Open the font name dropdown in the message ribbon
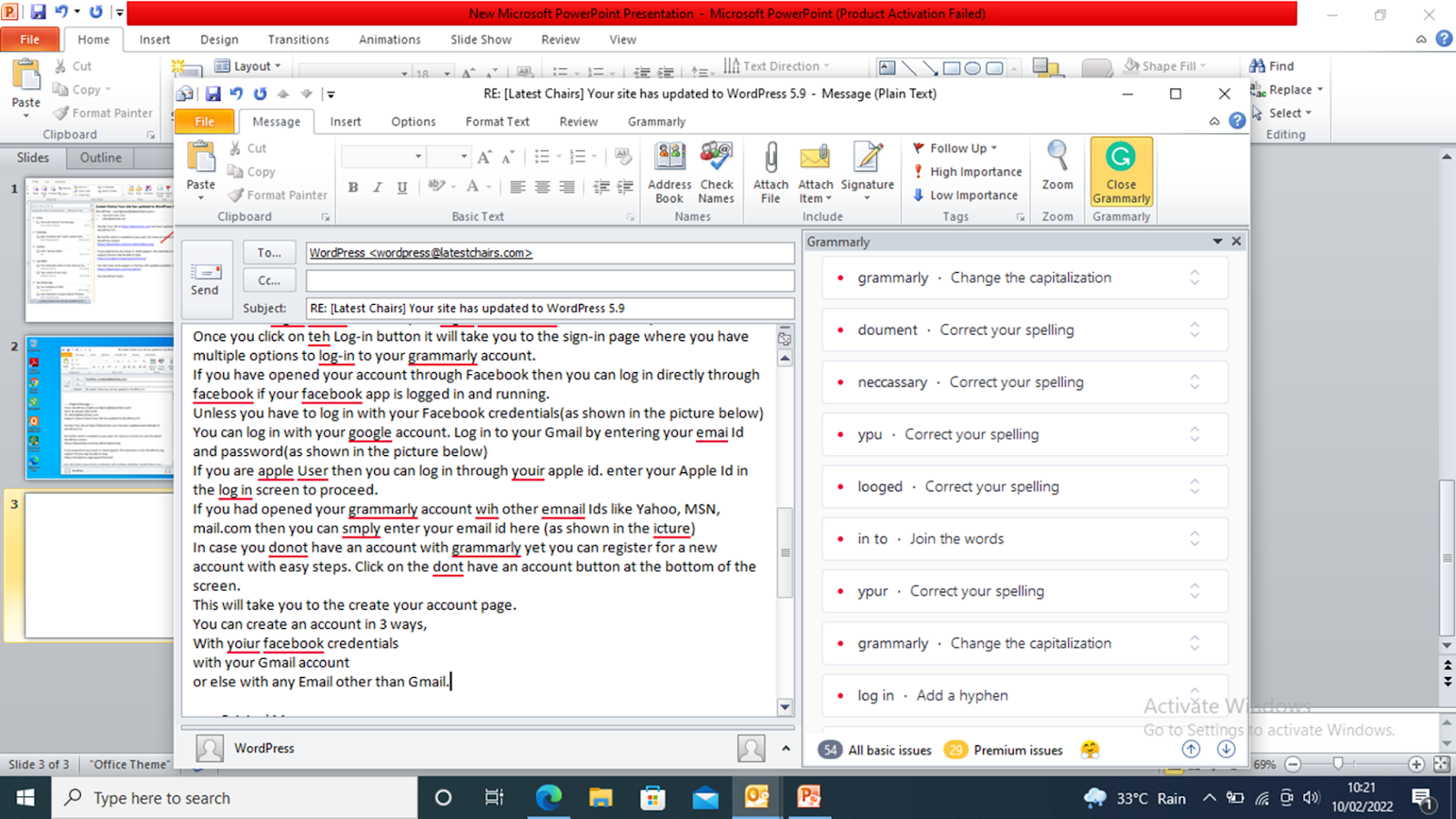This screenshot has height=819, width=1456. pos(418,157)
